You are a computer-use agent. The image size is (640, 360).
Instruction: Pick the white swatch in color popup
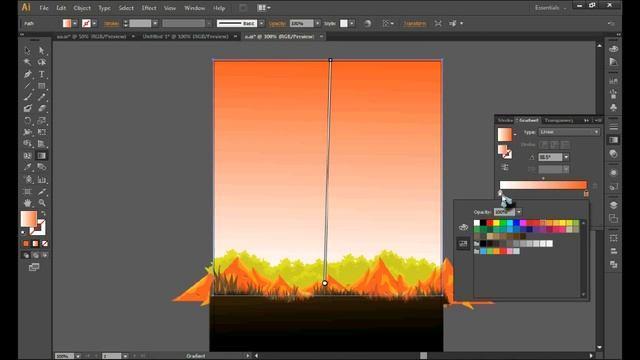coord(477,223)
